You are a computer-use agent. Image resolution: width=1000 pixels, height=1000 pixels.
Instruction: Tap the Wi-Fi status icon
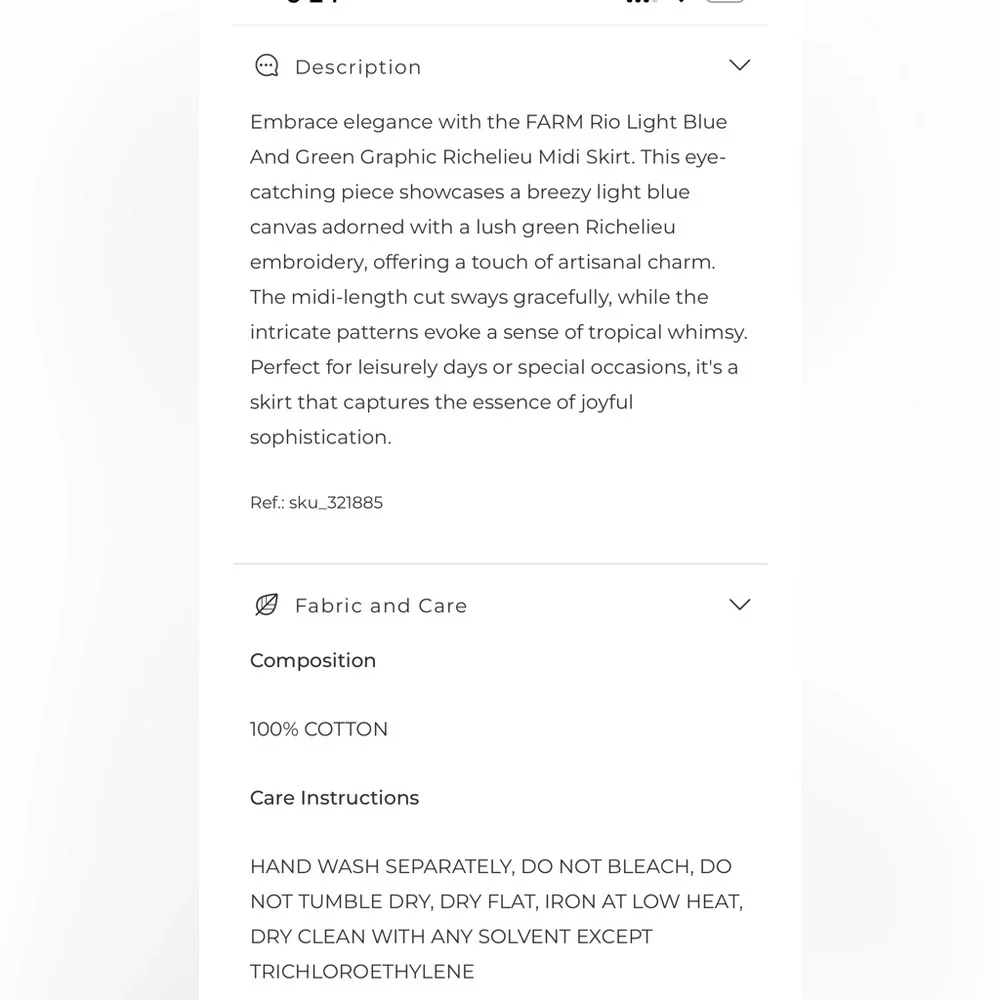click(682, 1)
